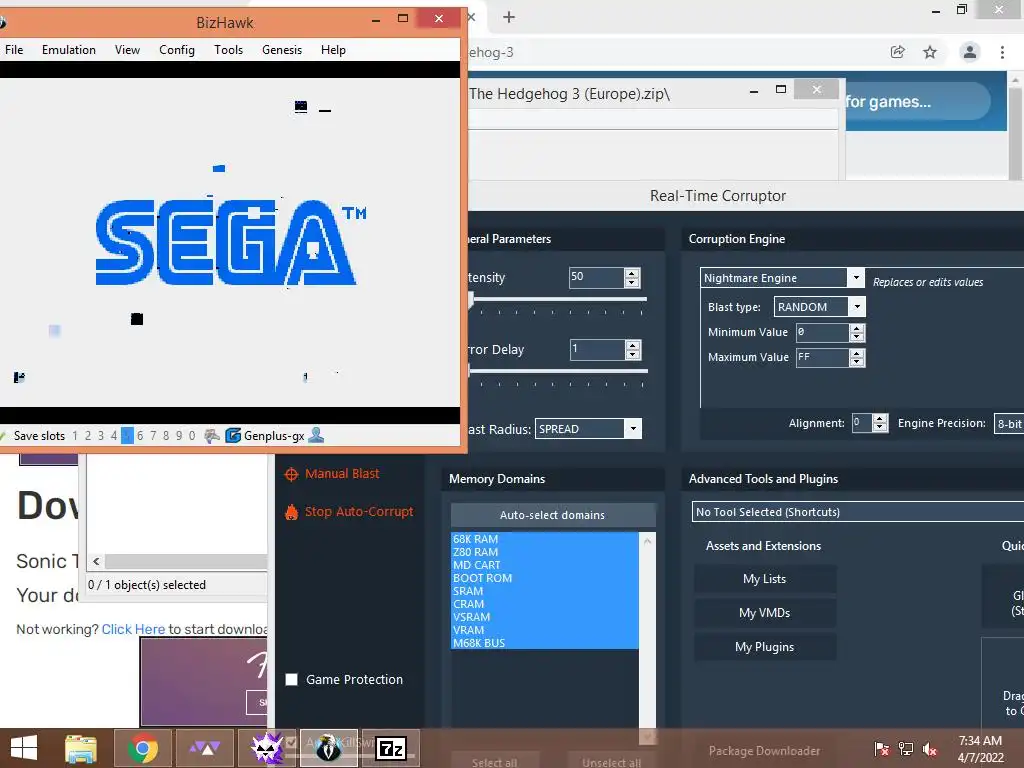1024x768 pixels.
Task: Increase Minimum Value with the spinner
Action: (857, 328)
